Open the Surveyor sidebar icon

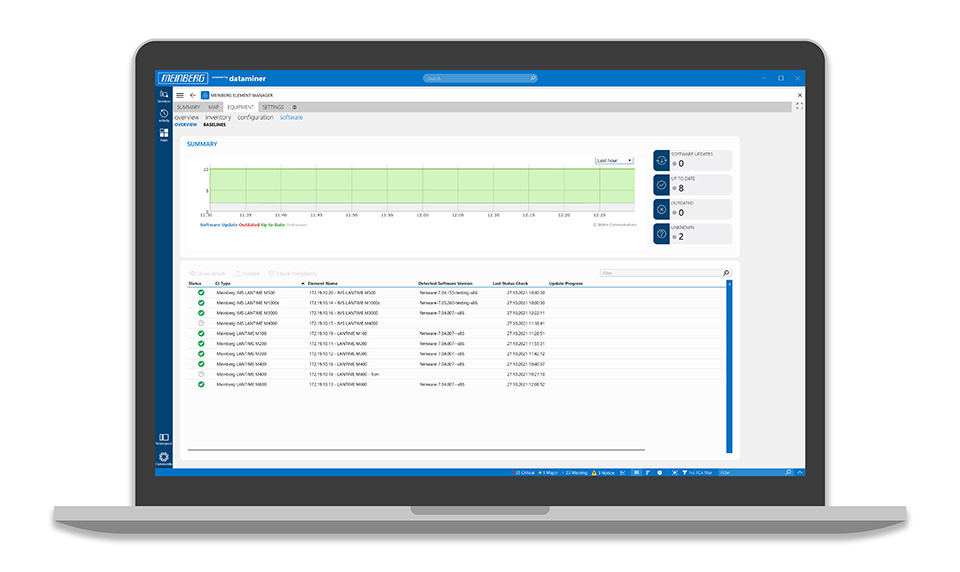[163, 94]
